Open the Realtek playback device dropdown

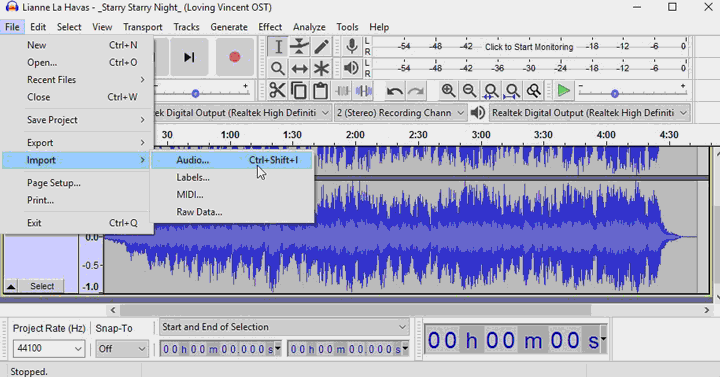[x=590, y=113]
